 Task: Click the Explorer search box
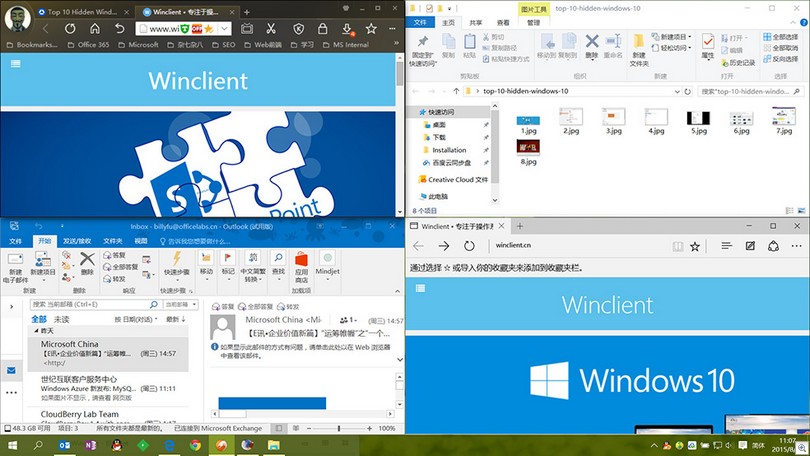(x=751, y=91)
